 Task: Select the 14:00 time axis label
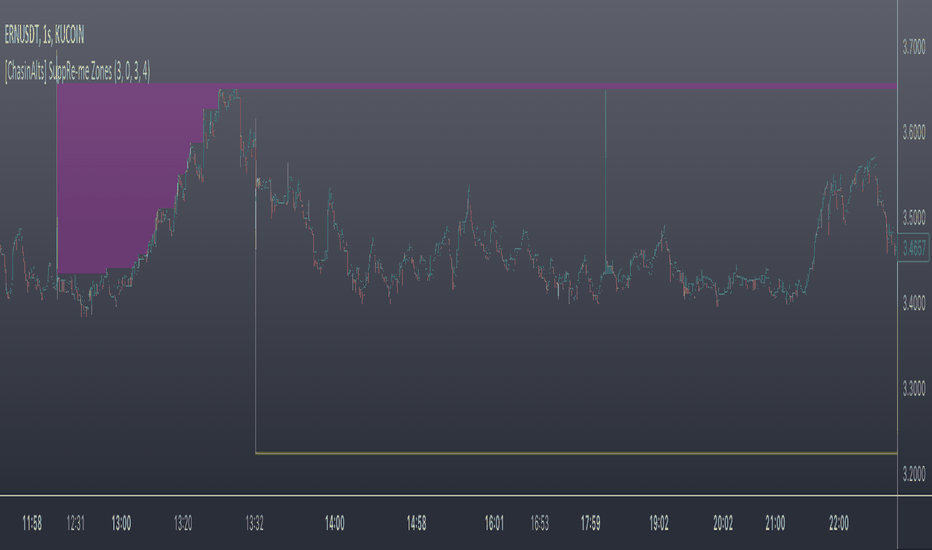(335, 523)
